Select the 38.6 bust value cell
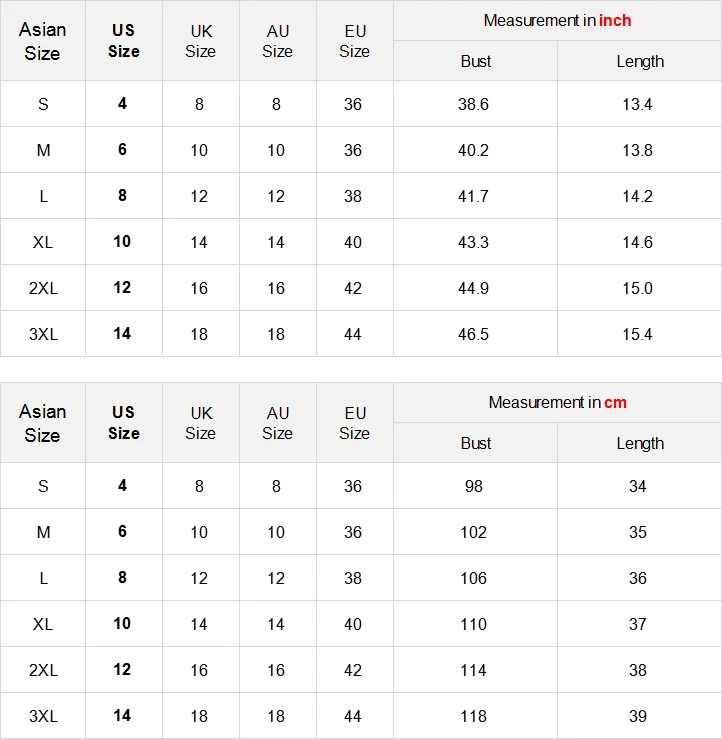This screenshot has width=722, height=739. 474,104
